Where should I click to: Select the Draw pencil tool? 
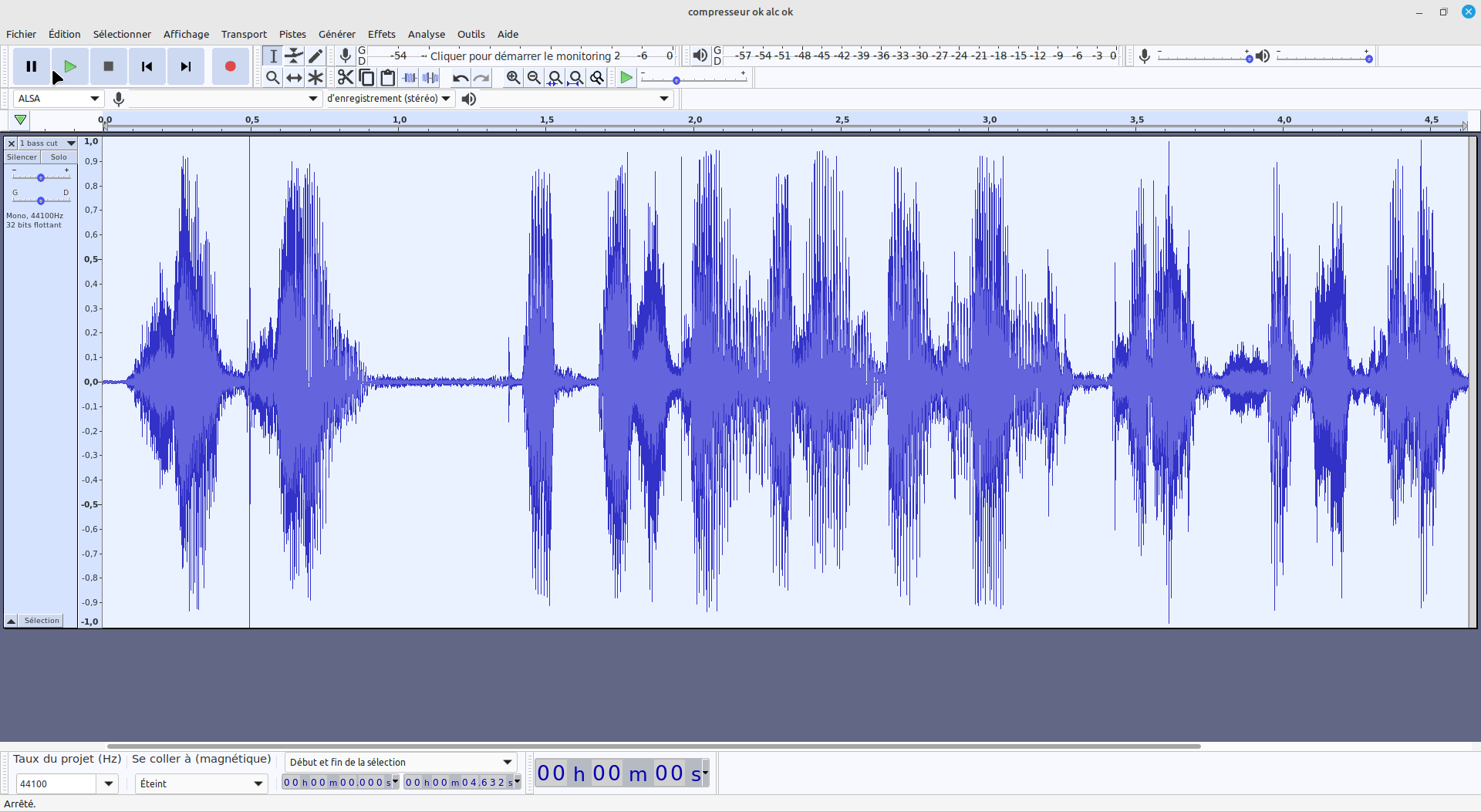click(x=315, y=56)
